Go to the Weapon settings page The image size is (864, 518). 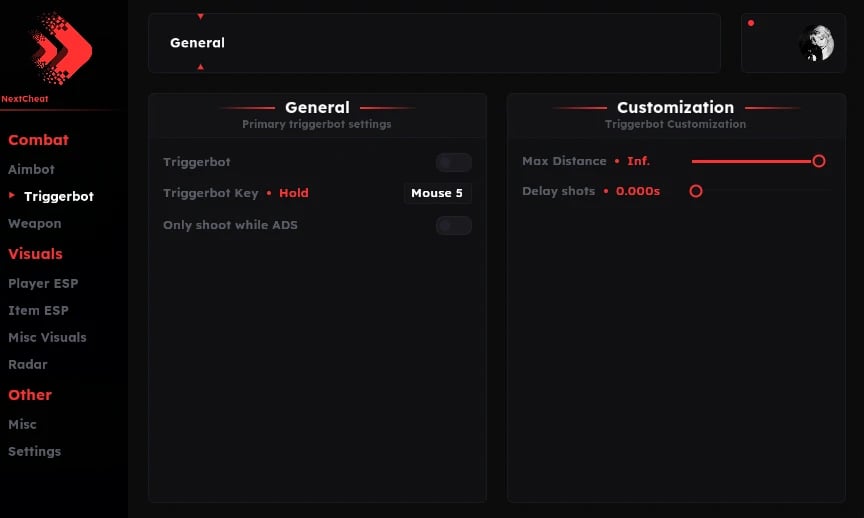[35, 223]
